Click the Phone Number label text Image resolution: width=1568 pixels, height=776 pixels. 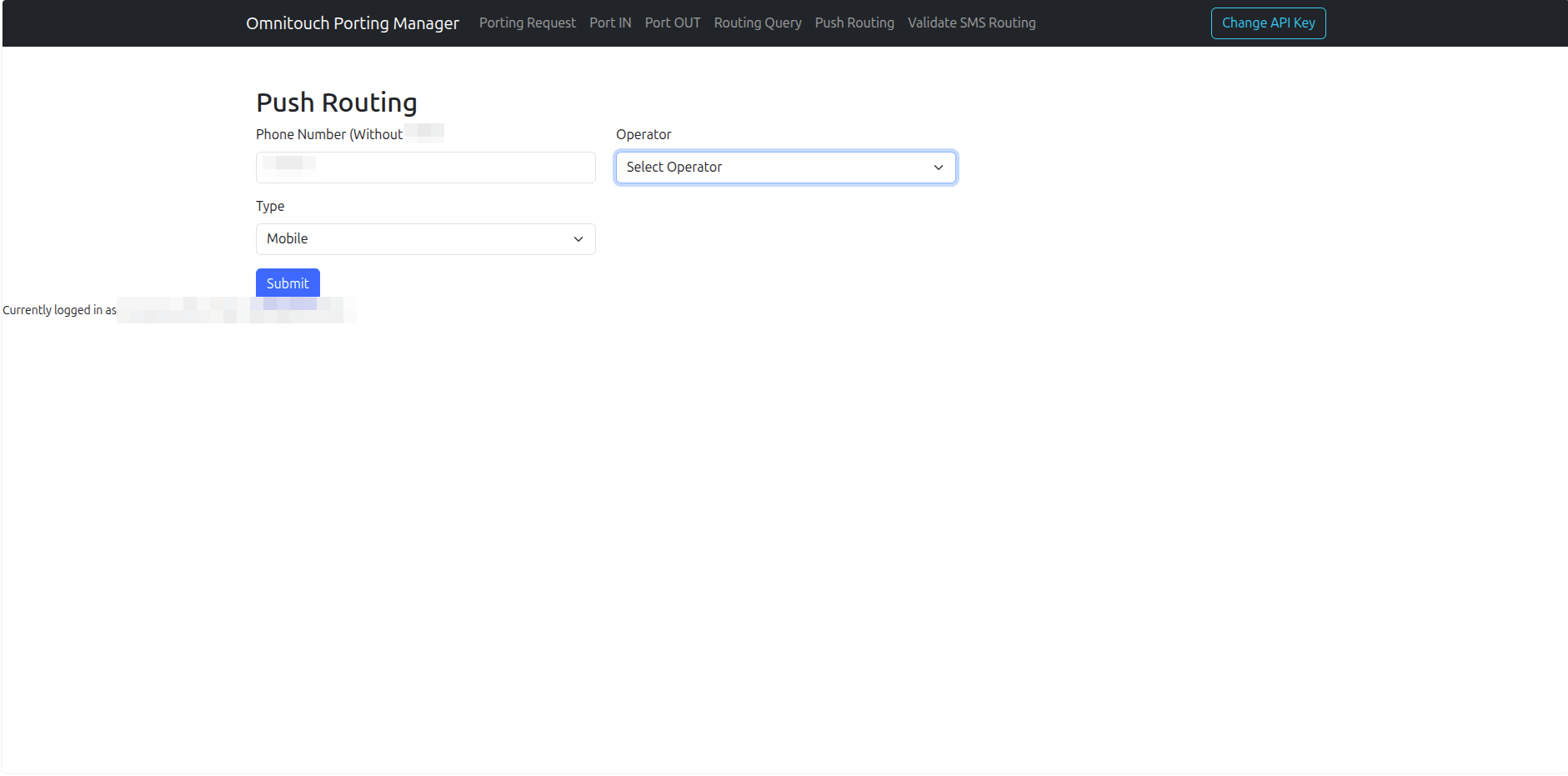[x=329, y=134]
